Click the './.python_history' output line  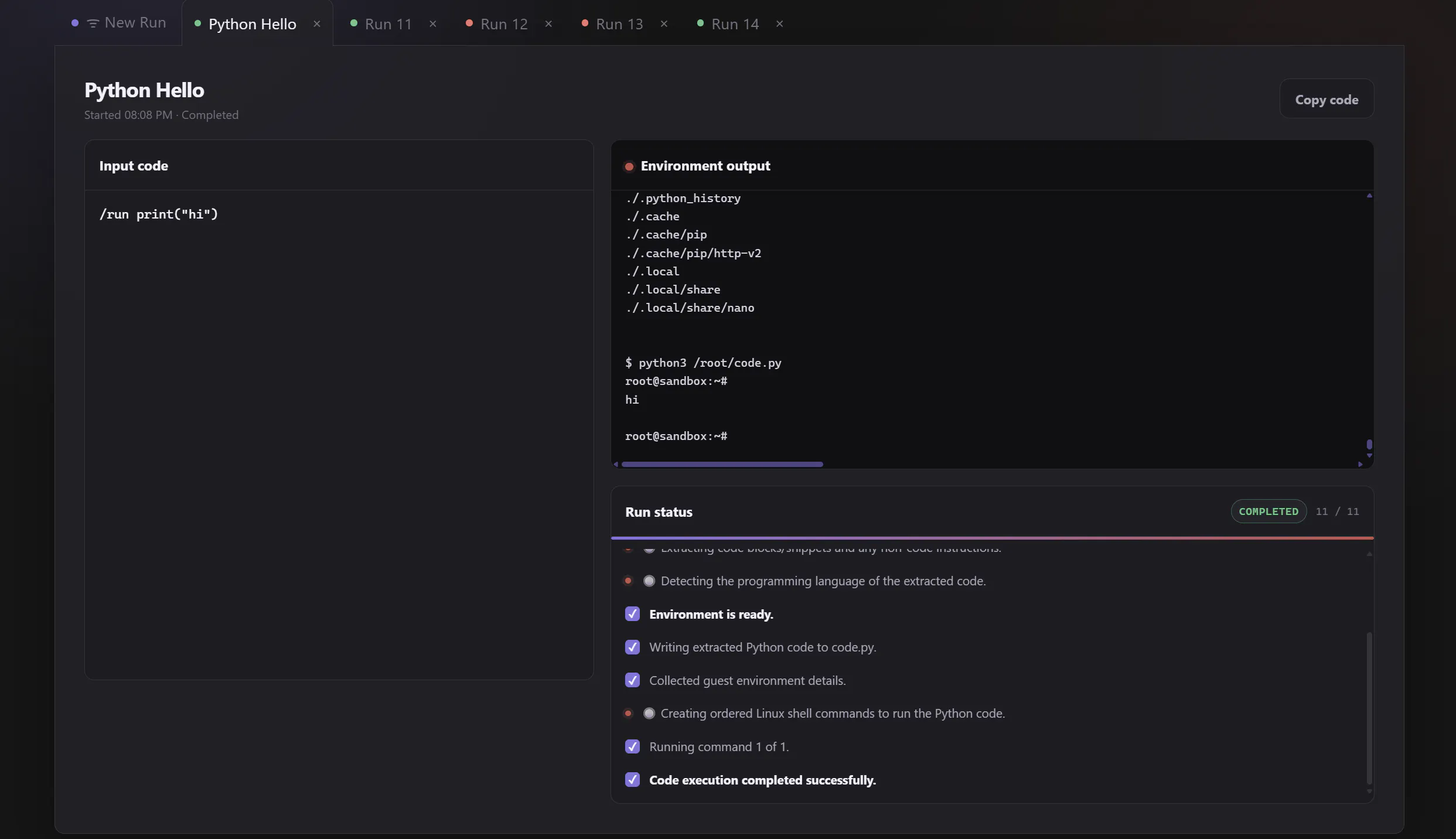[x=683, y=199]
